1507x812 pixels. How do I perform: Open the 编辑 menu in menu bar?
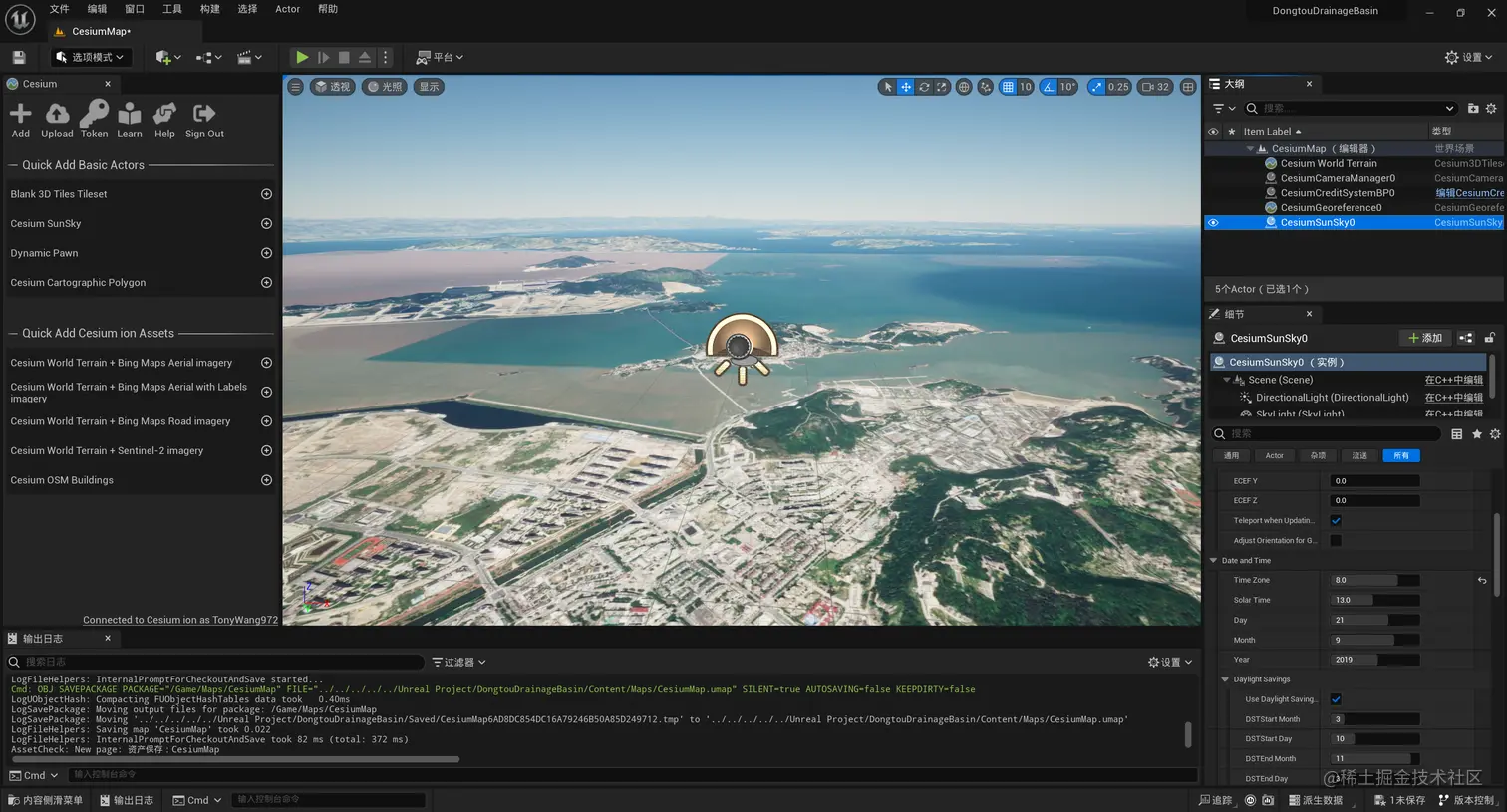96,9
